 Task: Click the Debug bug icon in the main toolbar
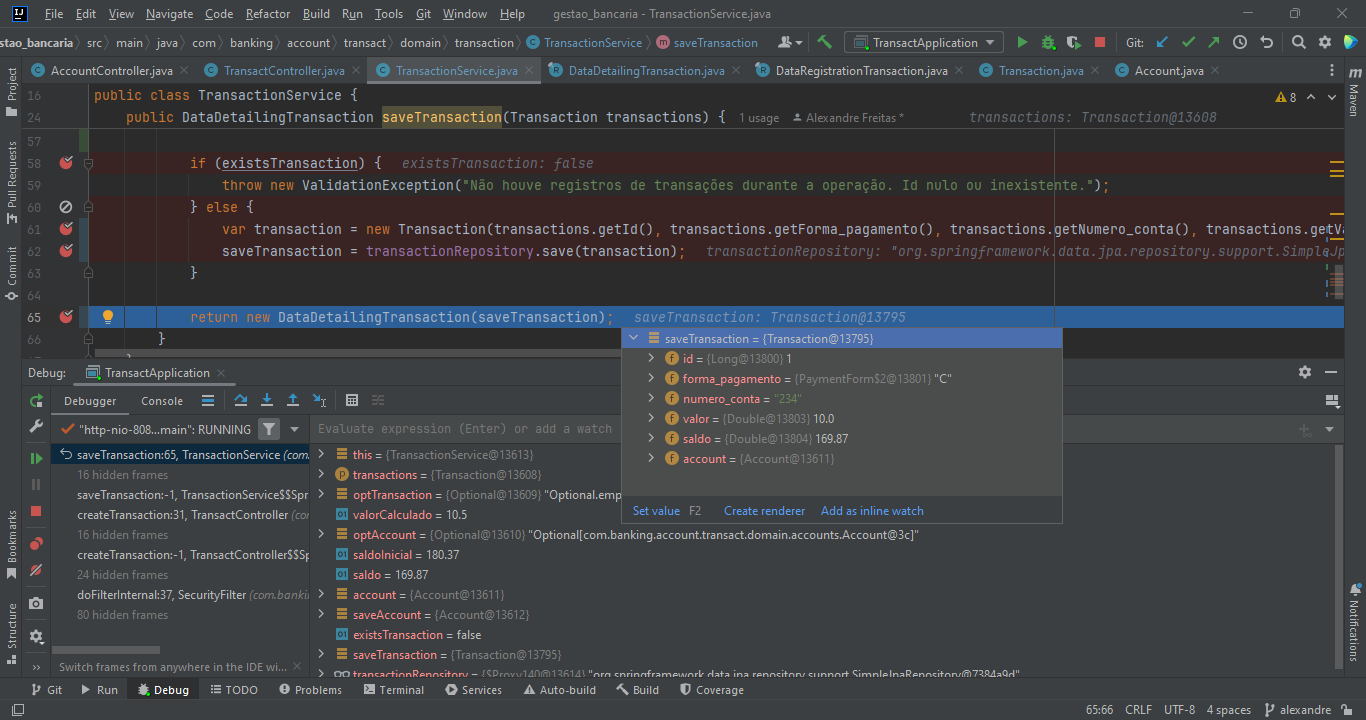(1048, 42)
